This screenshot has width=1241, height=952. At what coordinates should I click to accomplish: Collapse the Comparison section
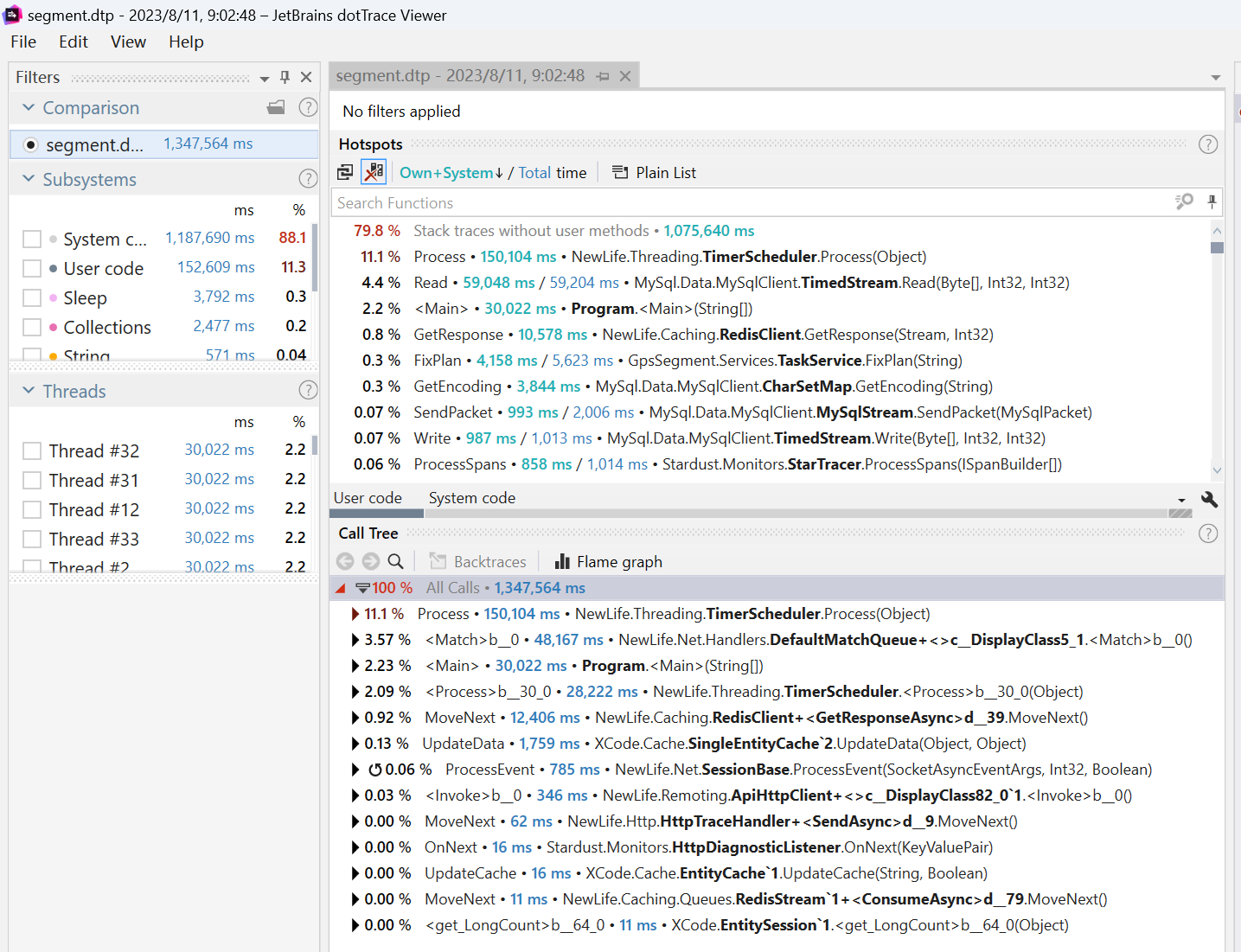29,107
